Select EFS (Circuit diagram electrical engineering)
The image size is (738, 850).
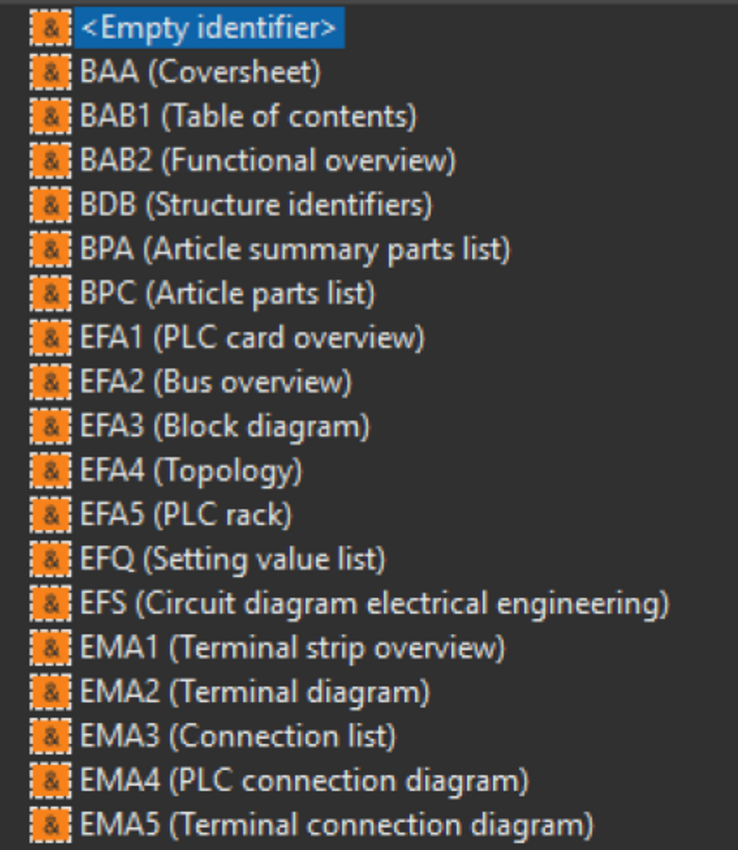(x=373, y=604)
